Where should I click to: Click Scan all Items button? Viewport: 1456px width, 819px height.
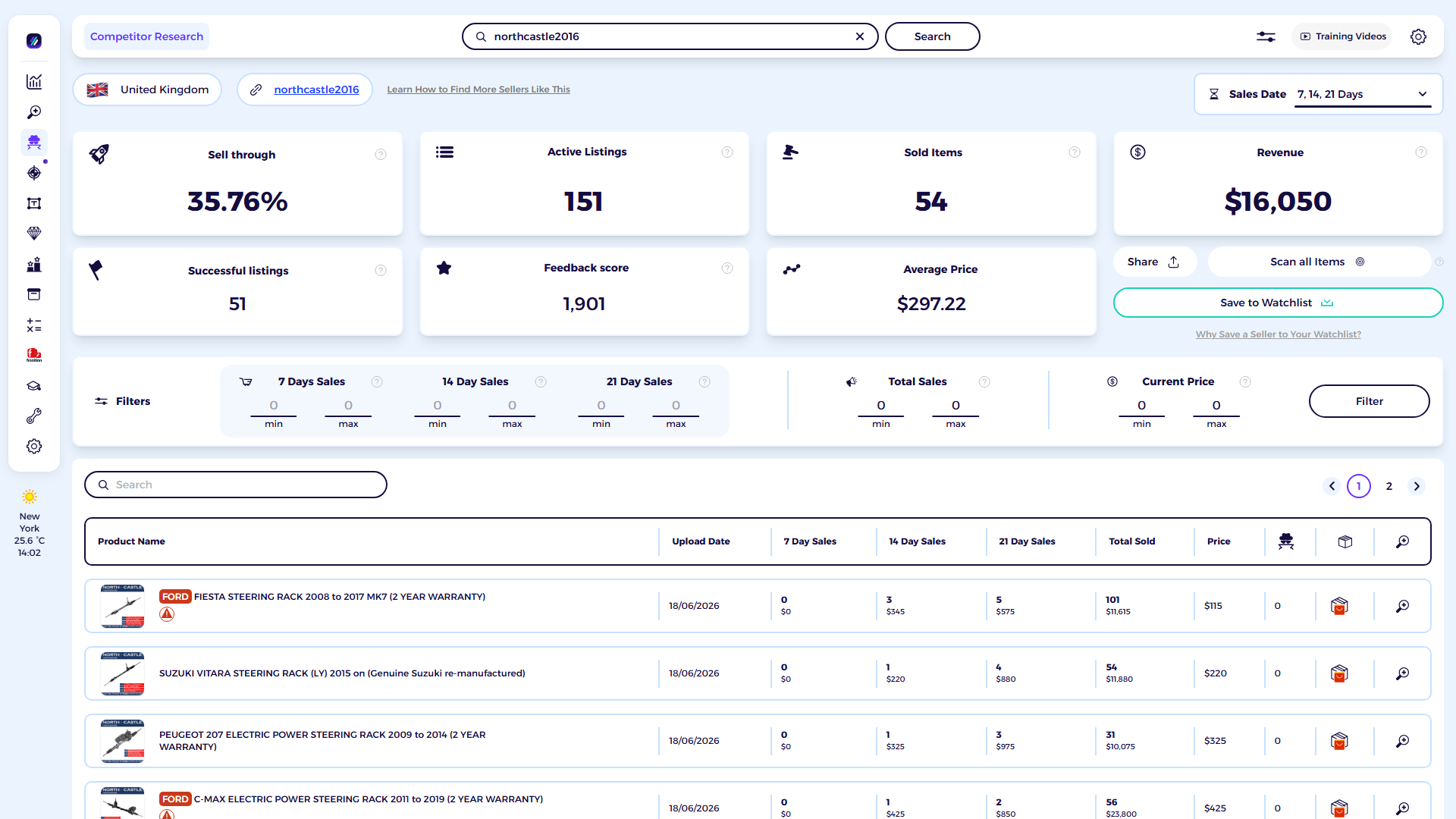(1319, 262)
